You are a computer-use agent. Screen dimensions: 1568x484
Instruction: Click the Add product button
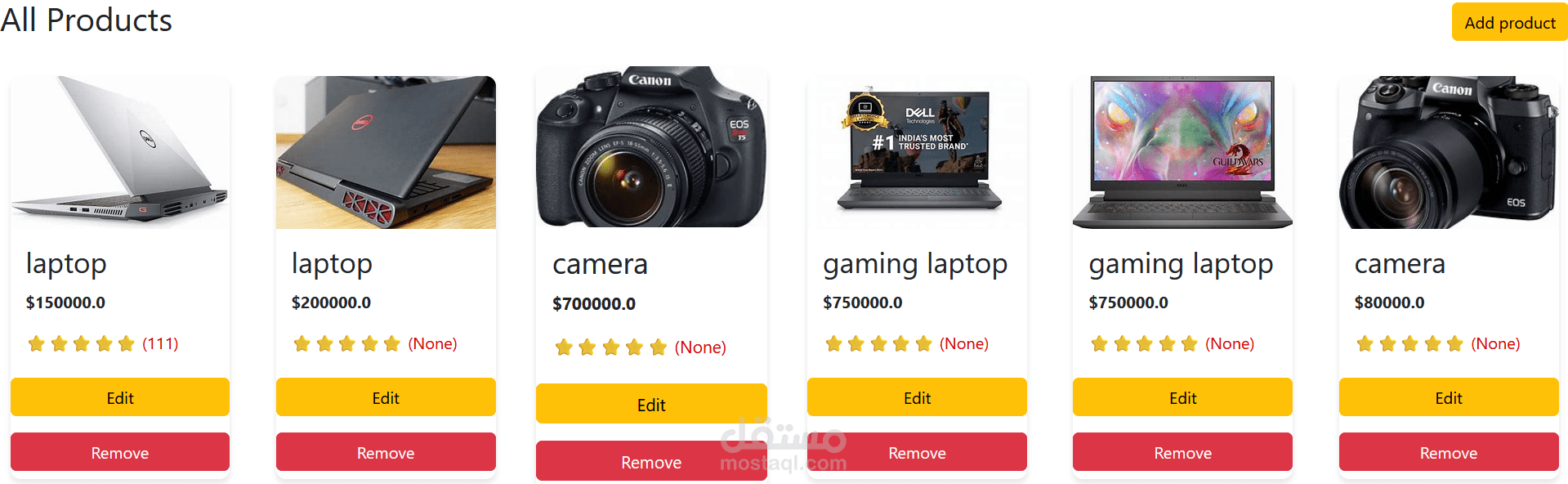[x=1509, y=22]
